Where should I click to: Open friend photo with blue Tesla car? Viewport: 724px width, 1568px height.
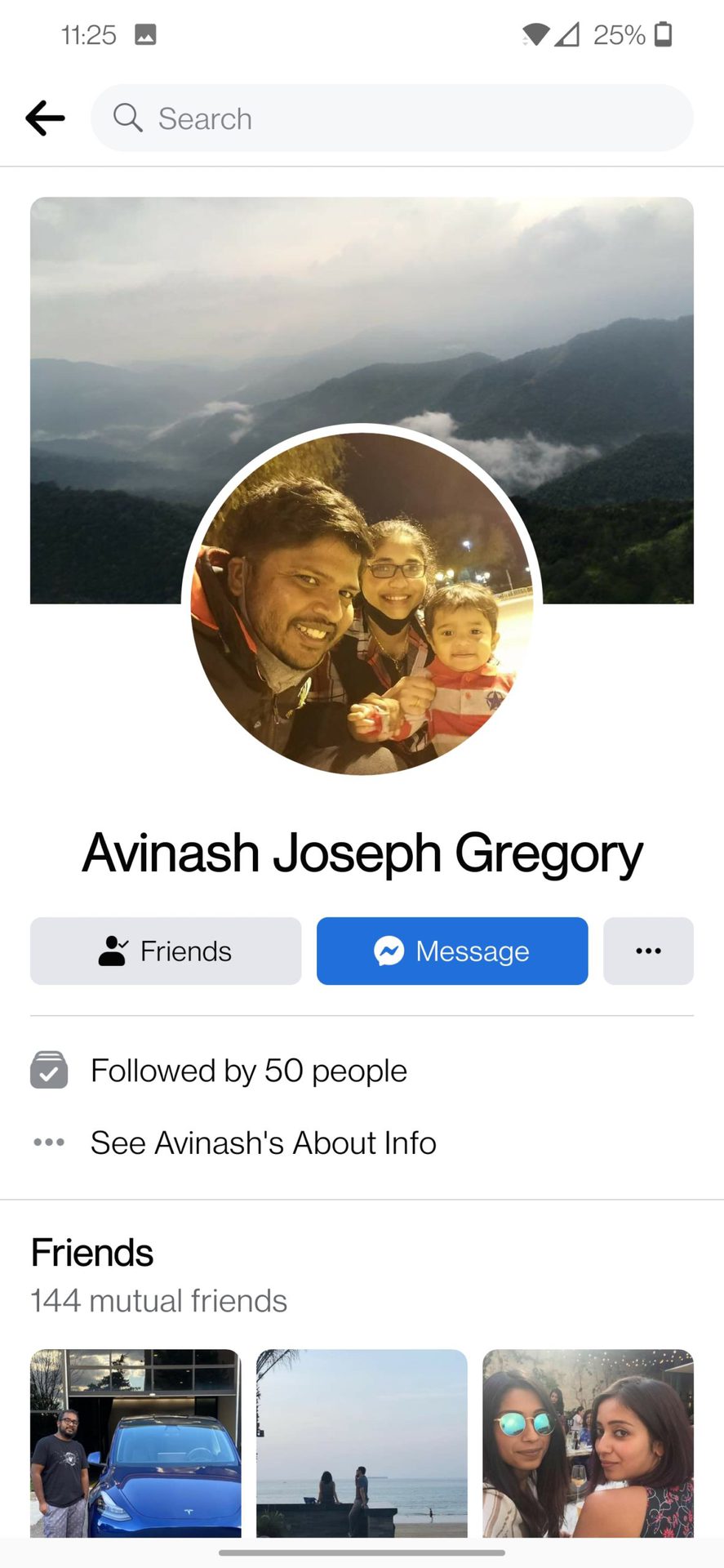pyautogui.click(x=135, y=1443)
